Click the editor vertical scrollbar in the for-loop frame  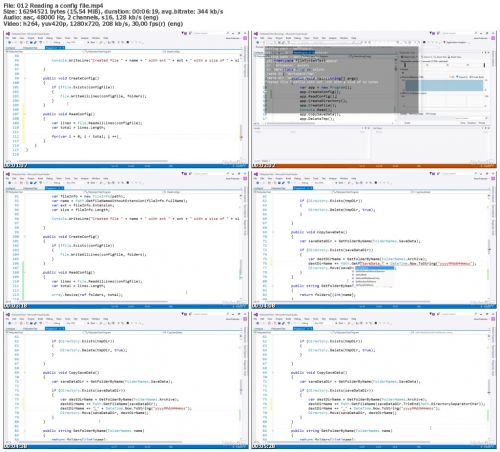pyautogui.click(x=241, y=107)
